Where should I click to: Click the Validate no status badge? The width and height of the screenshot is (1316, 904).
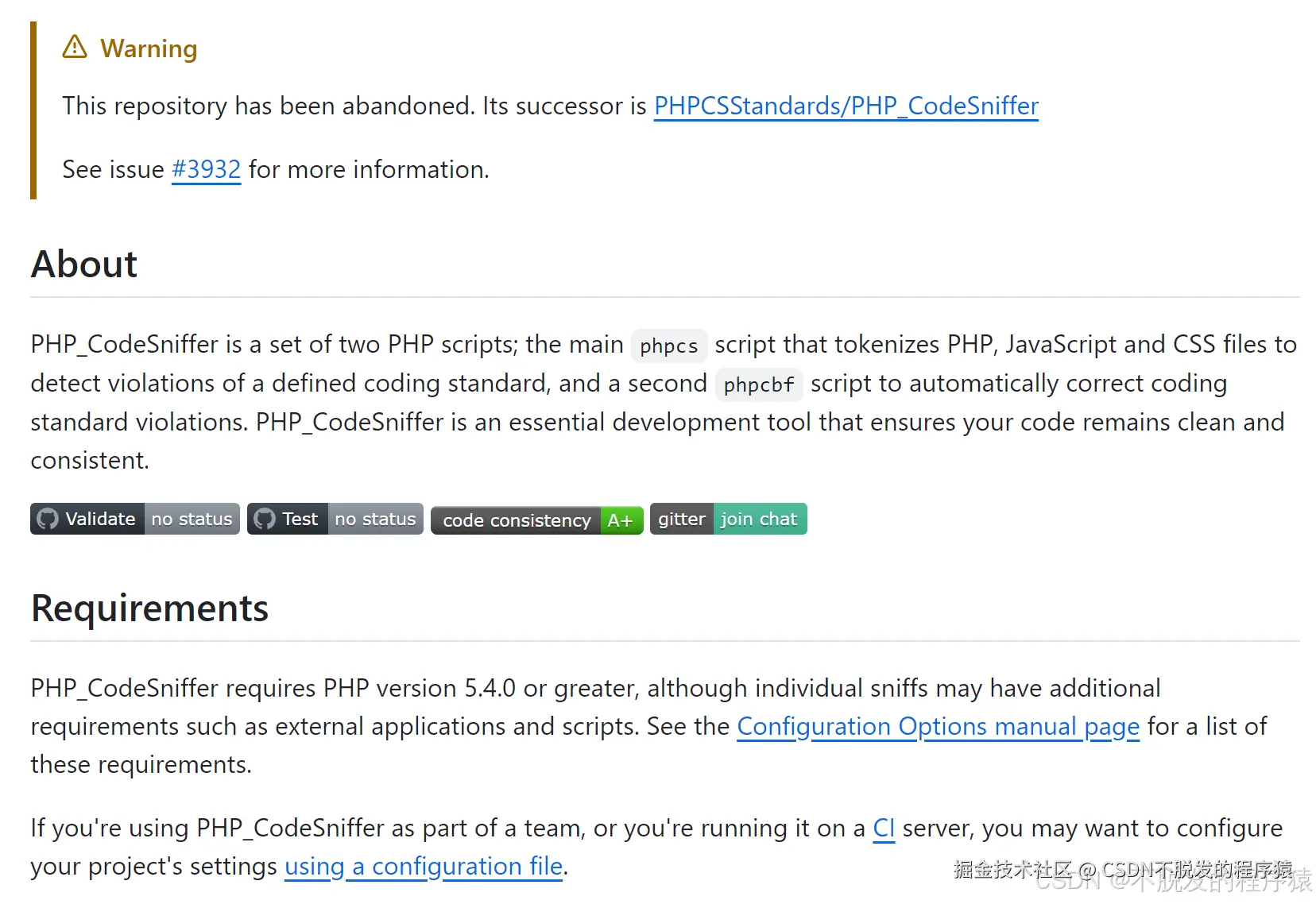tap(135, 519)
